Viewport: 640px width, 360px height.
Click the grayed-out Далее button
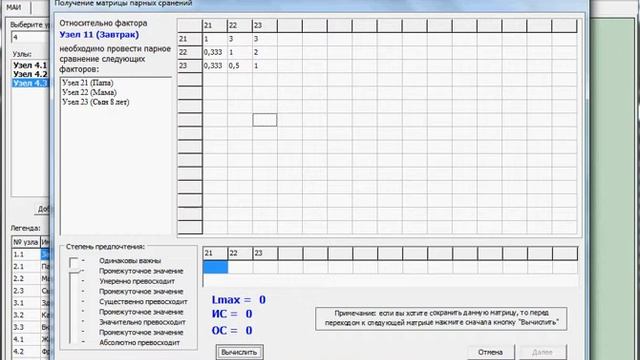tap(542, 352)
